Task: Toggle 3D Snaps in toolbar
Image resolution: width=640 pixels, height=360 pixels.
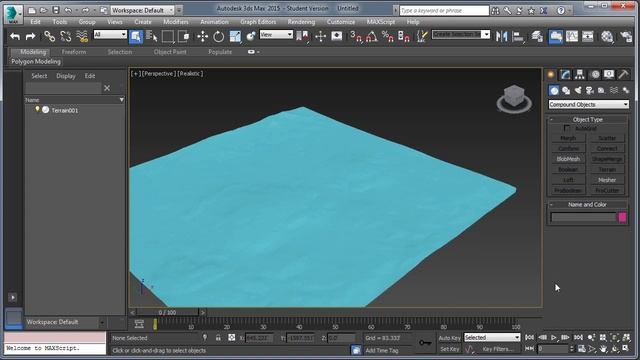Action: pos(356,36)
